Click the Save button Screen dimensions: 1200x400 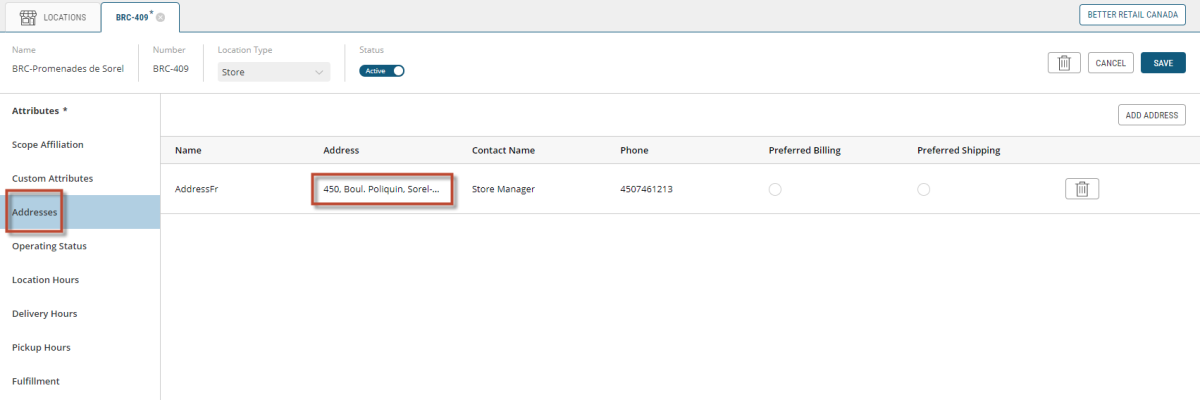[1162, 63]
